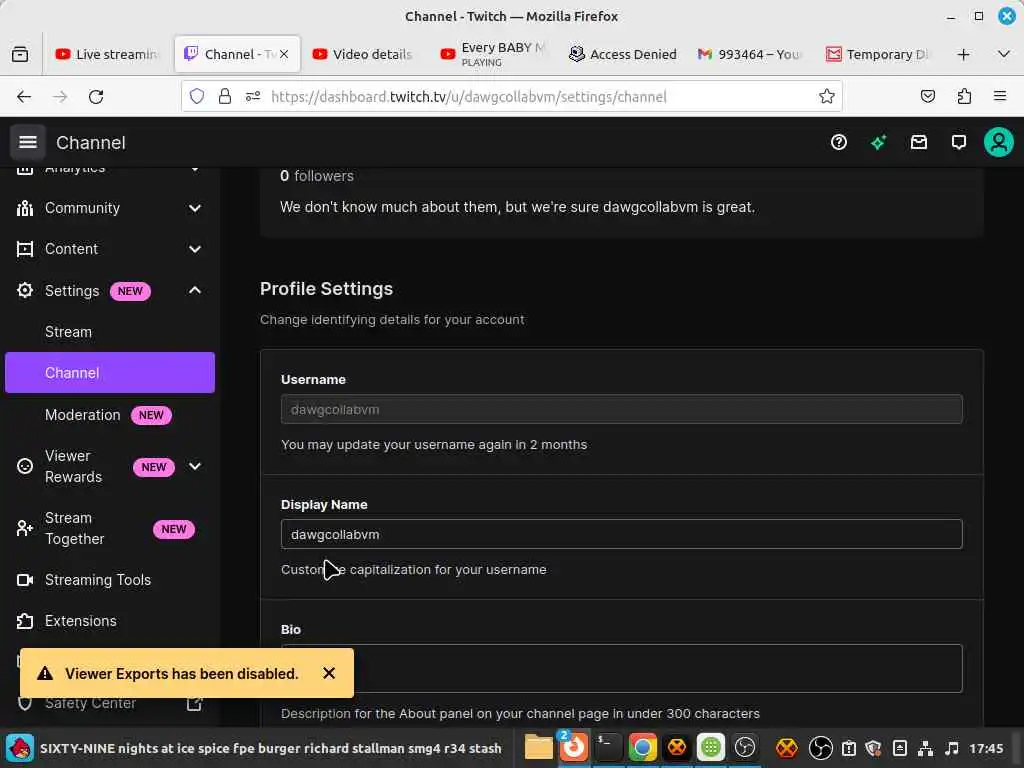Viewport: 1024px width, 768px height.
Task: Click the Stream Together person-plus icon
Action: (25, 528)
